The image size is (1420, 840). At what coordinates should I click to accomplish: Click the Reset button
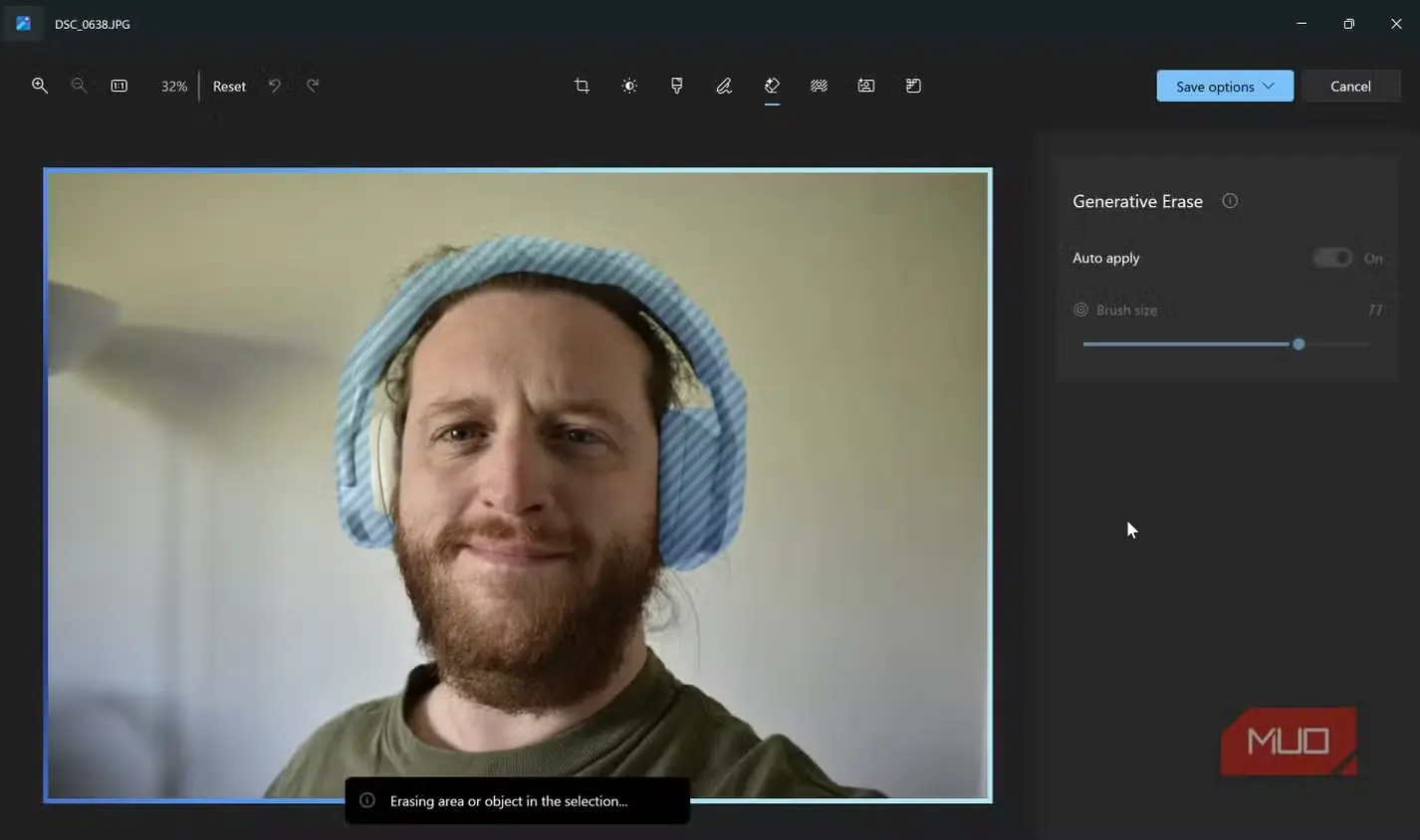[229, 87]
